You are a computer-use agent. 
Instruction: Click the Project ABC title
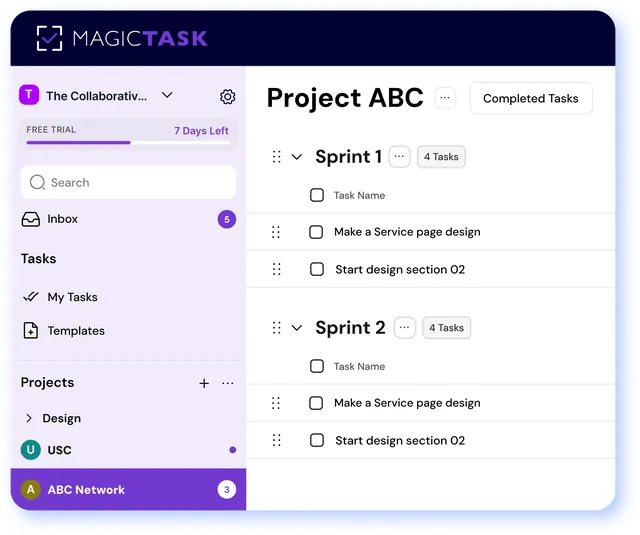point(345,98)
